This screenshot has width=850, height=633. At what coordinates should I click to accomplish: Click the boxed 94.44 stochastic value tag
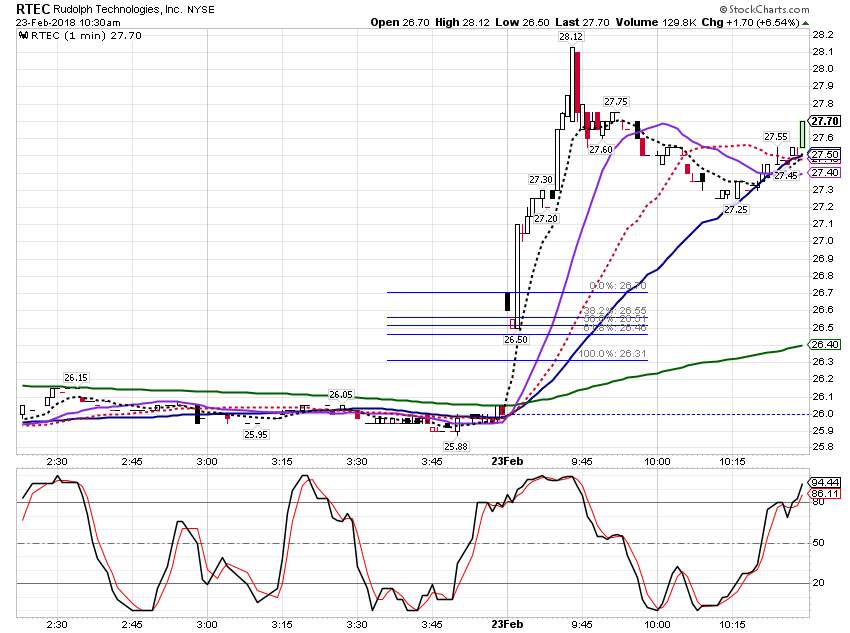pyautogui.click(x=825, y=482)
